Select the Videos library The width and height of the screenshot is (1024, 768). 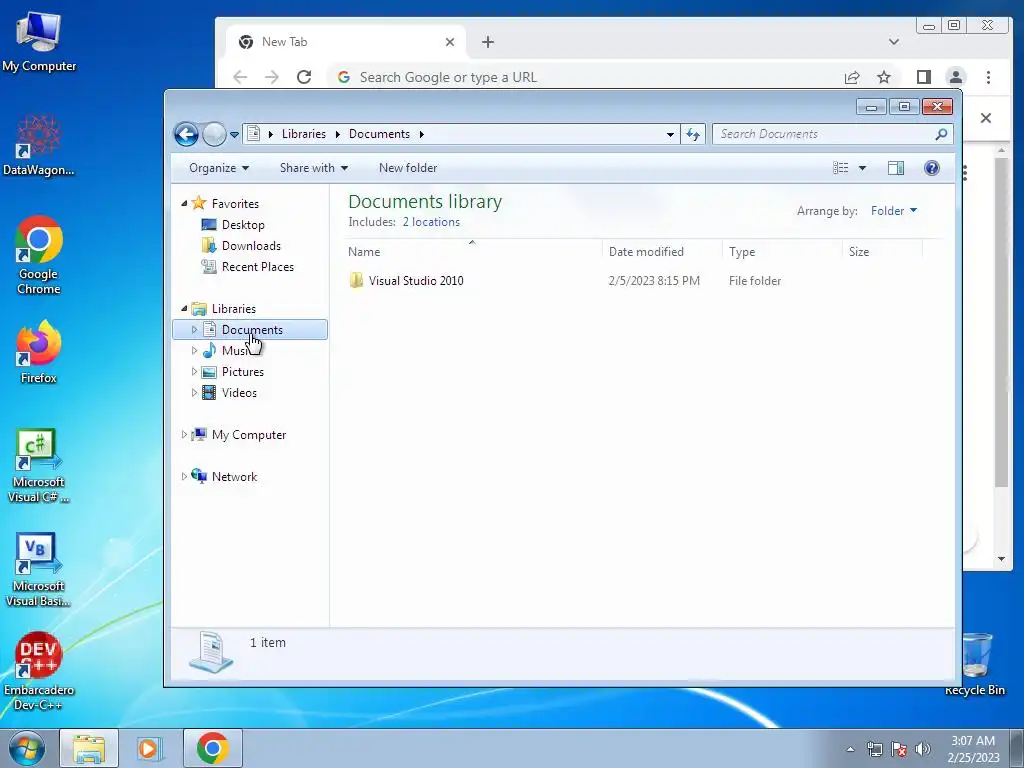pos(239,392)
